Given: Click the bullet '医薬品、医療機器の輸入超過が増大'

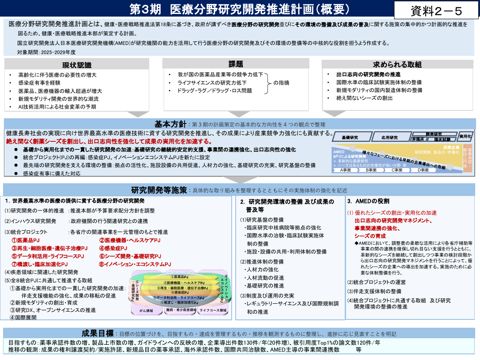Looking at the screenshot, I should click(60, 91).
